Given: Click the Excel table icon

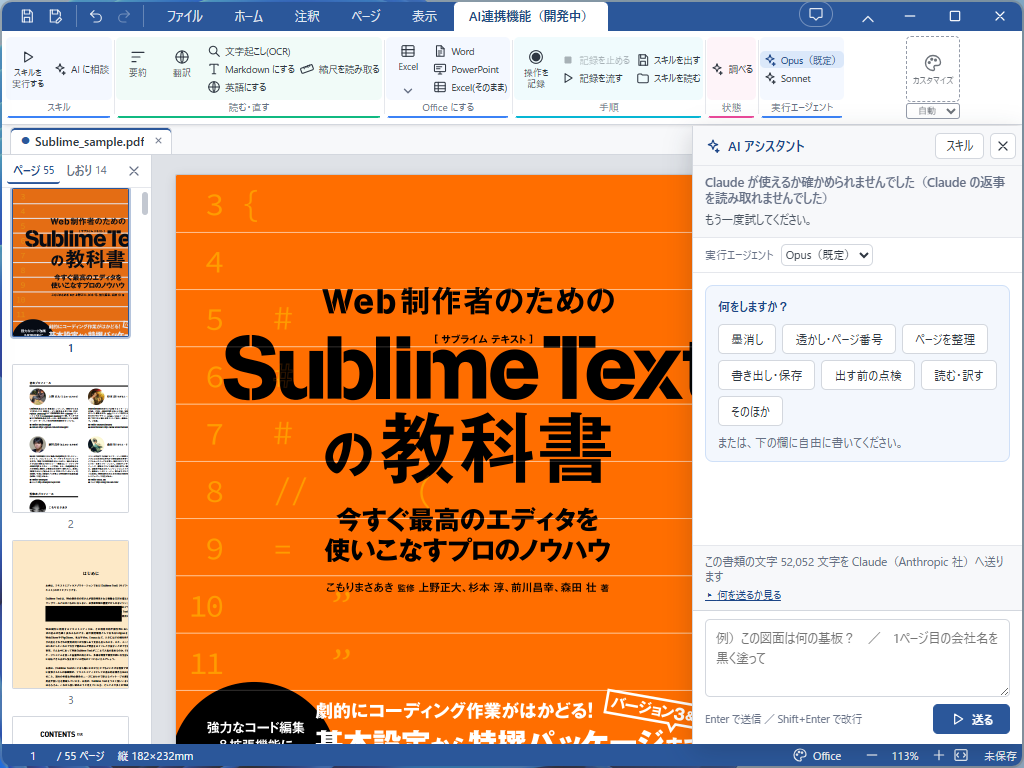Looking at the screenshot, I should tap(408, 57).
